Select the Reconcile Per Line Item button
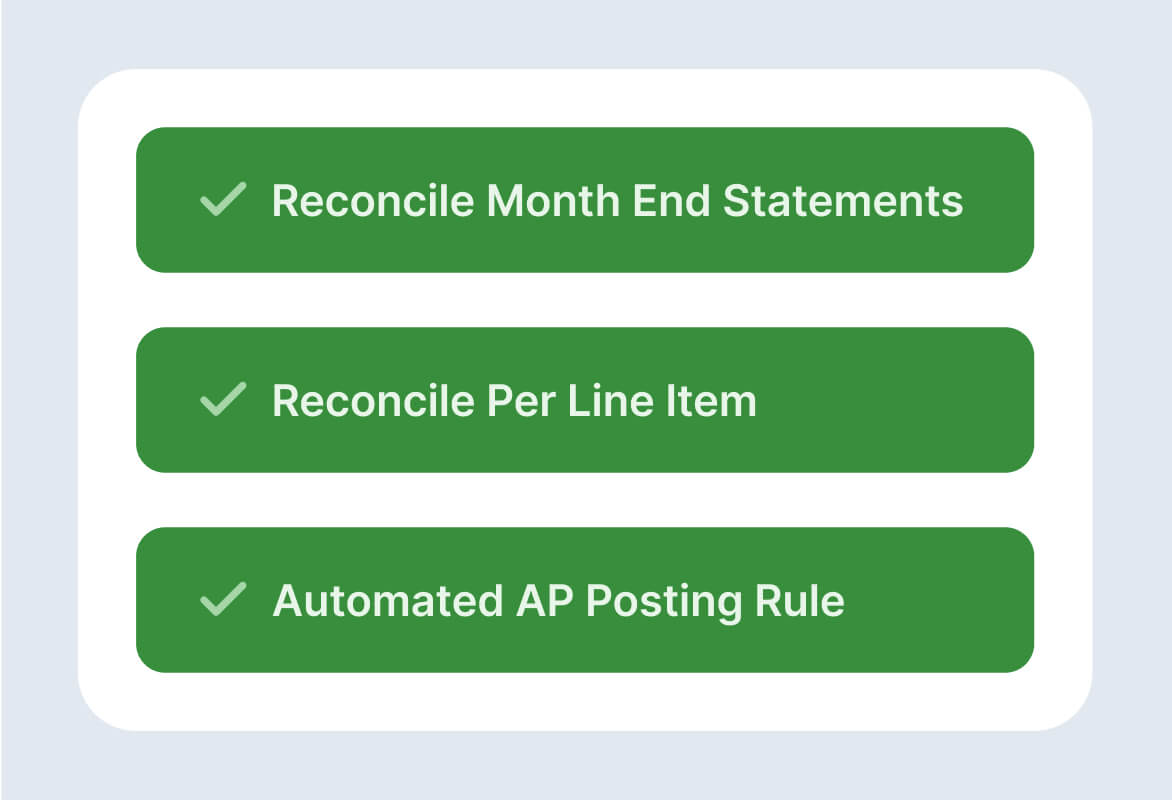 click(x=585, y=400)
